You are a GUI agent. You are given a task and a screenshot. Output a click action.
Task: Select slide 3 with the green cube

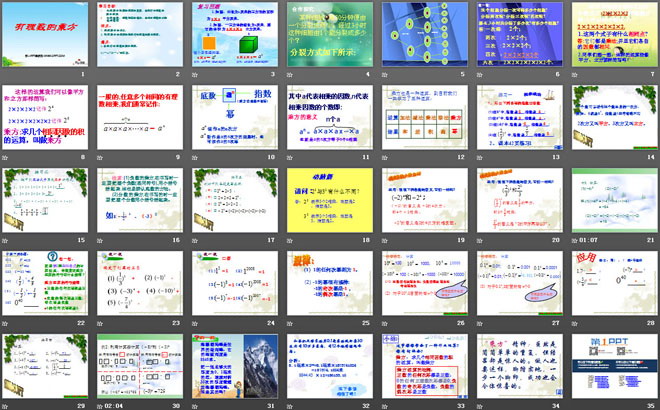pos(234,34)
